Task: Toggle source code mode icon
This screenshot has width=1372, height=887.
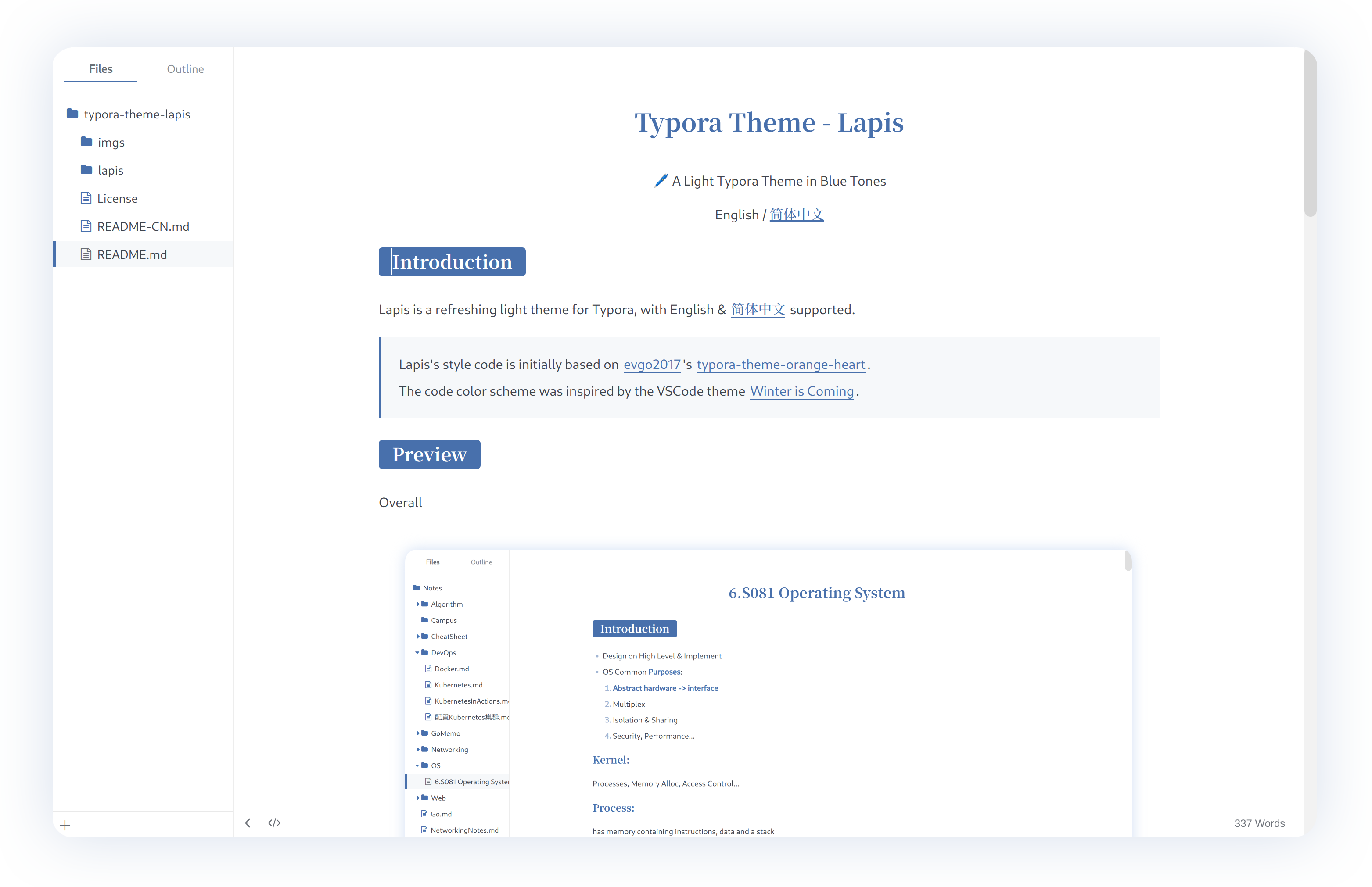Action: (x=274, y=823)
